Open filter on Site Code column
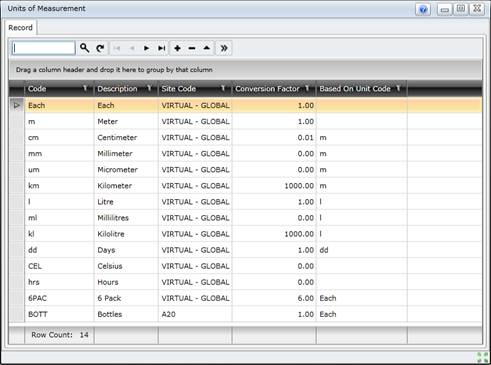 [223, 88]
